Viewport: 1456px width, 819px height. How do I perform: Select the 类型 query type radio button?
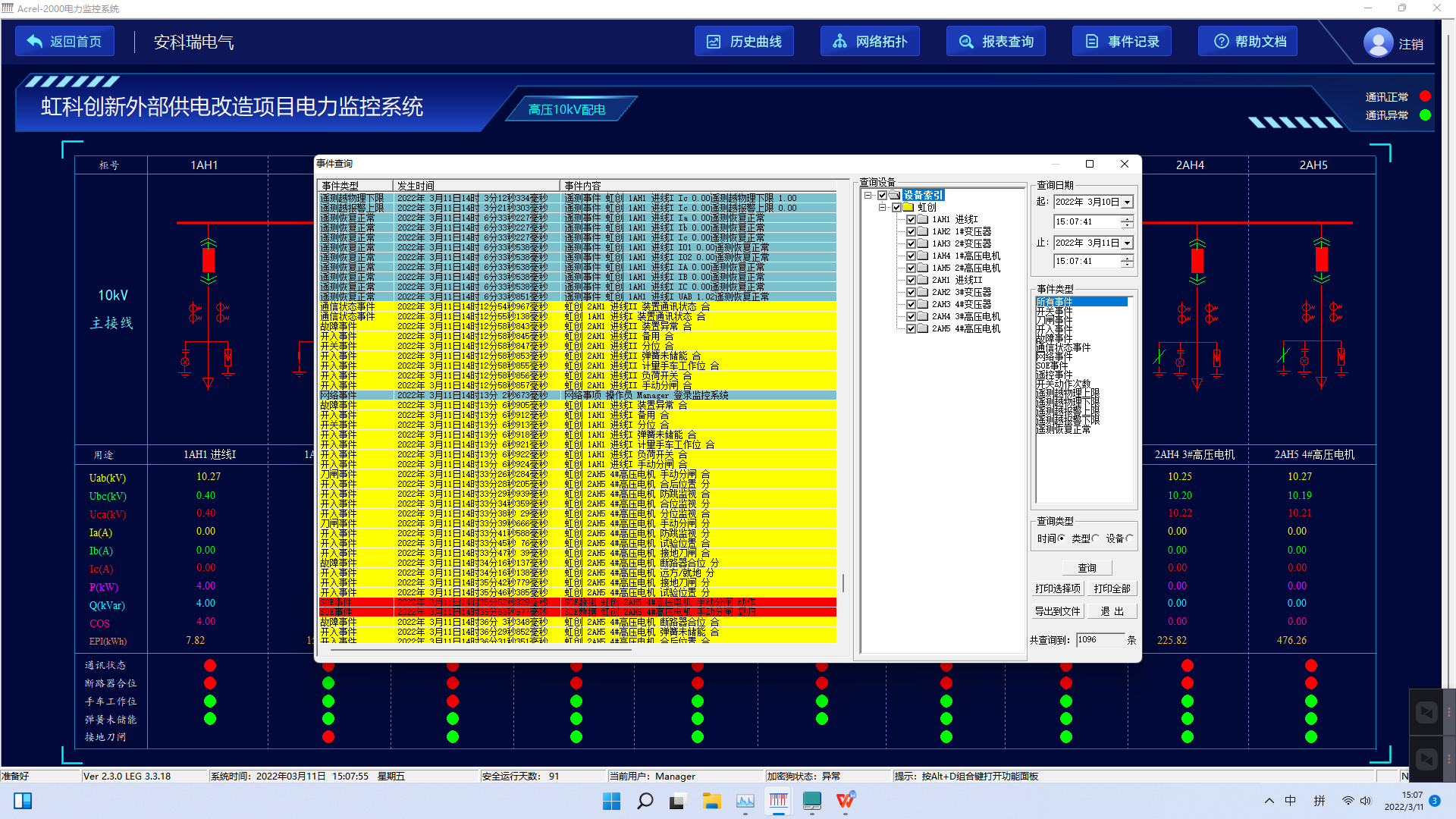(1096, 538)
